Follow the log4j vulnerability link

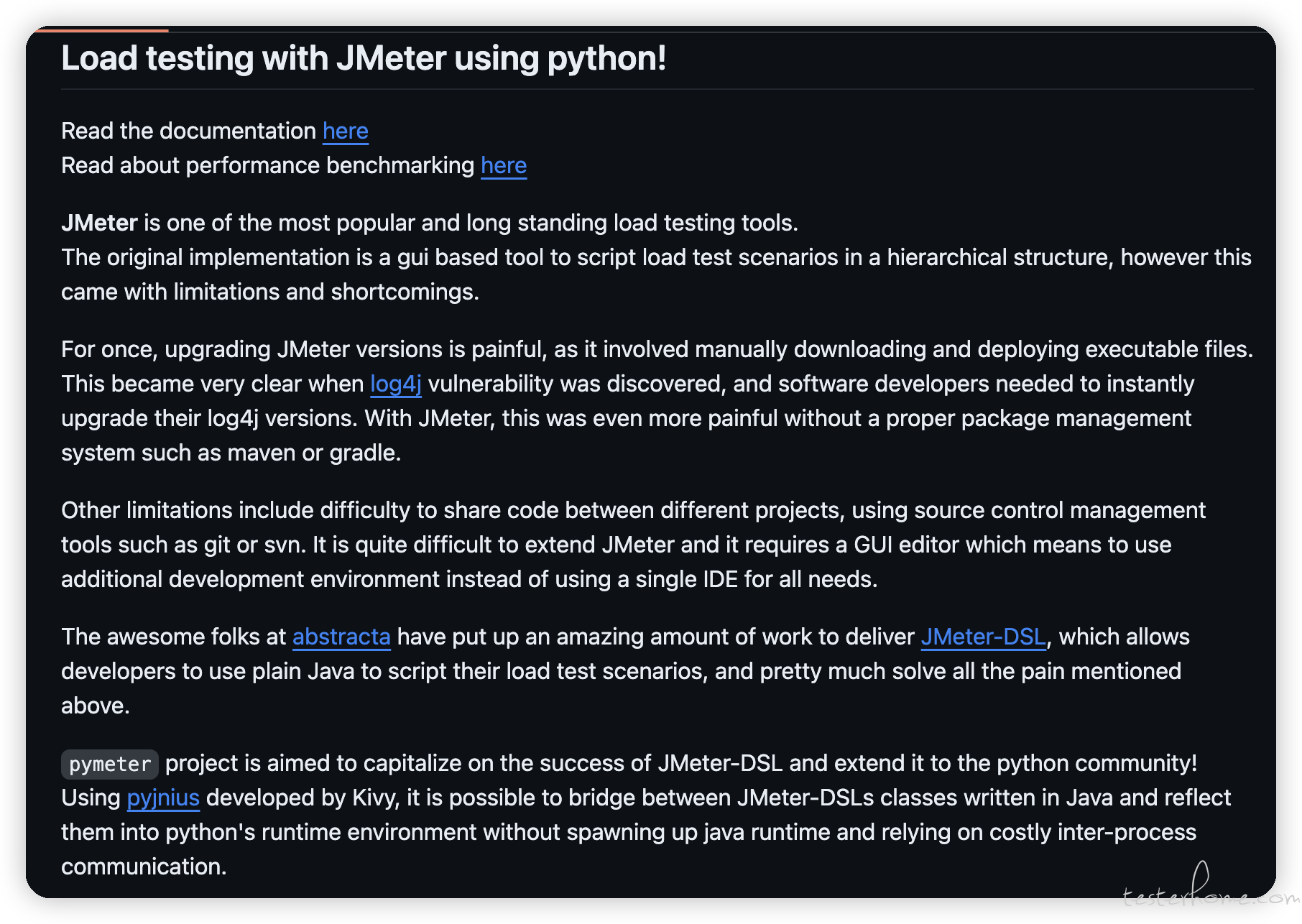pos(395,384)
